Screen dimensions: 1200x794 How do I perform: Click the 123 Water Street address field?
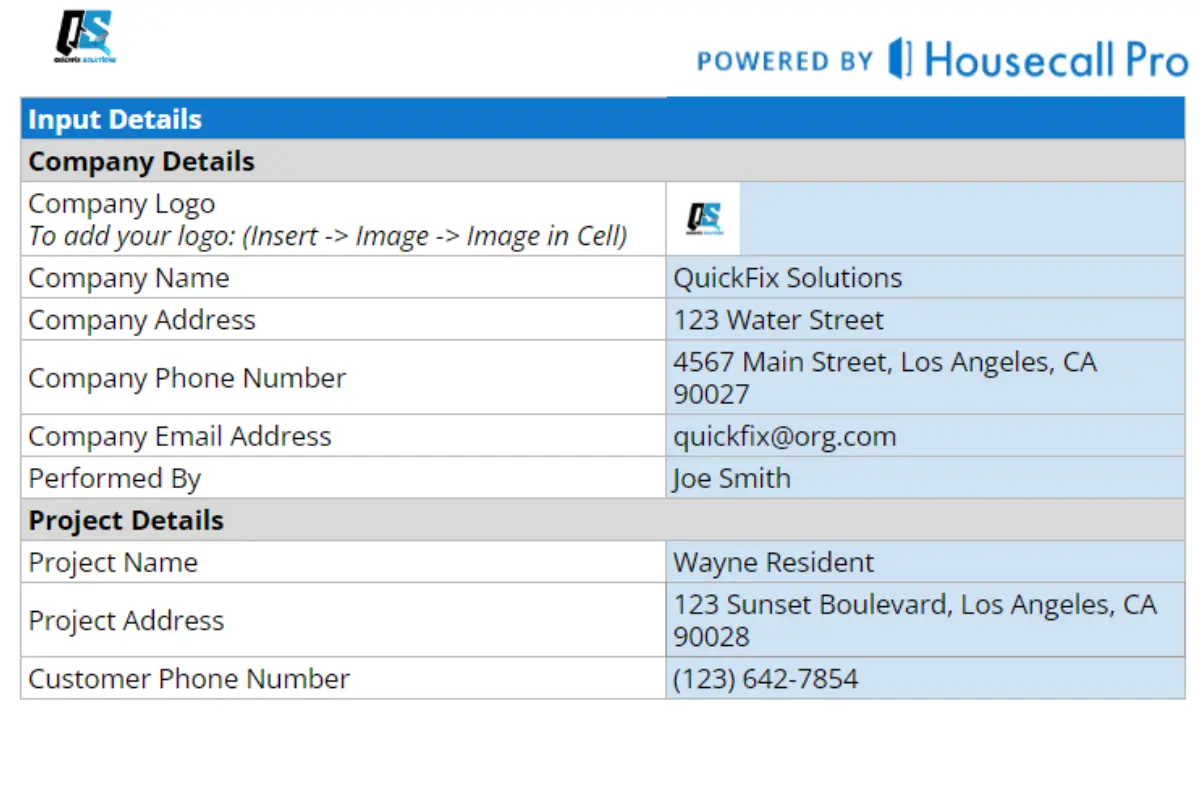tap(925, 320)
